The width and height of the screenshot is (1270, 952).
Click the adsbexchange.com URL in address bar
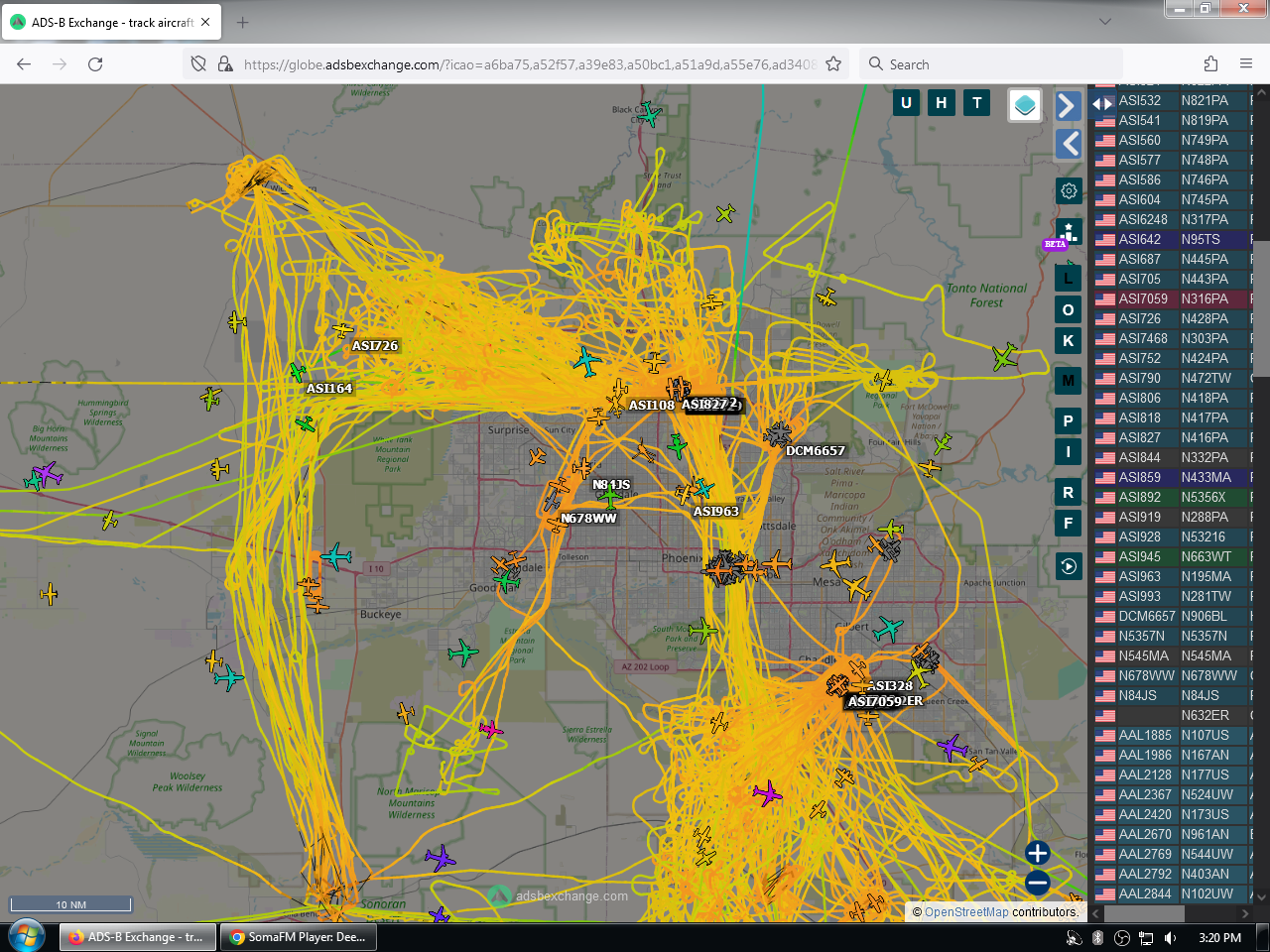point(530,64)
